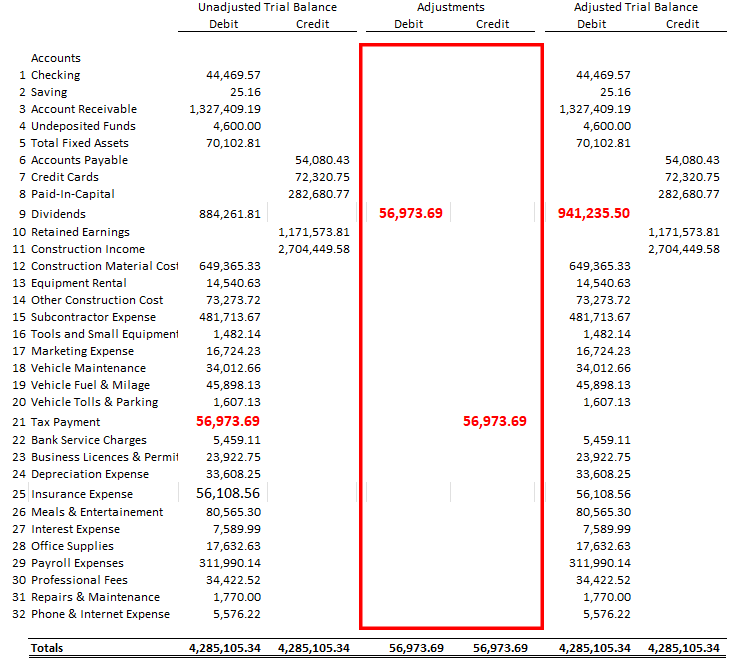Select unadjusted credit total 4,285,105.34
Image resolution: width=752 pixels, height=661 pixels.
[314, 648]
